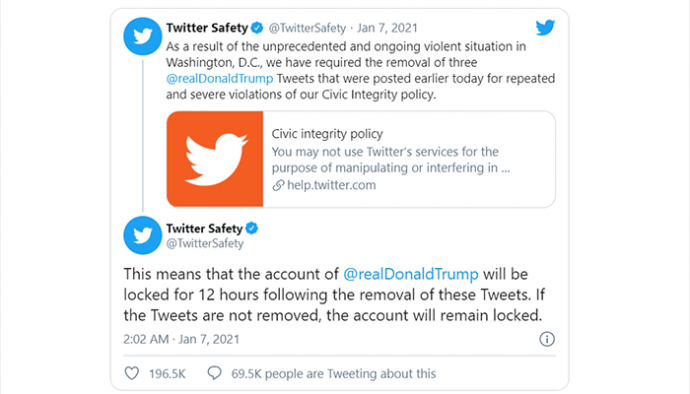This screenshot has width=690, height=394.
Task: Open the @realDonaldTrump mention in the first tweet
Action: coord(220,78)
